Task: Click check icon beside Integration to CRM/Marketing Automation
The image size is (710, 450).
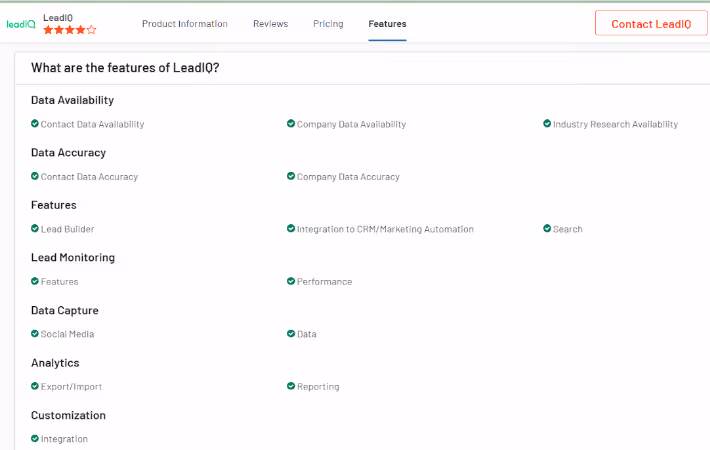Action: tap(291, 229)
